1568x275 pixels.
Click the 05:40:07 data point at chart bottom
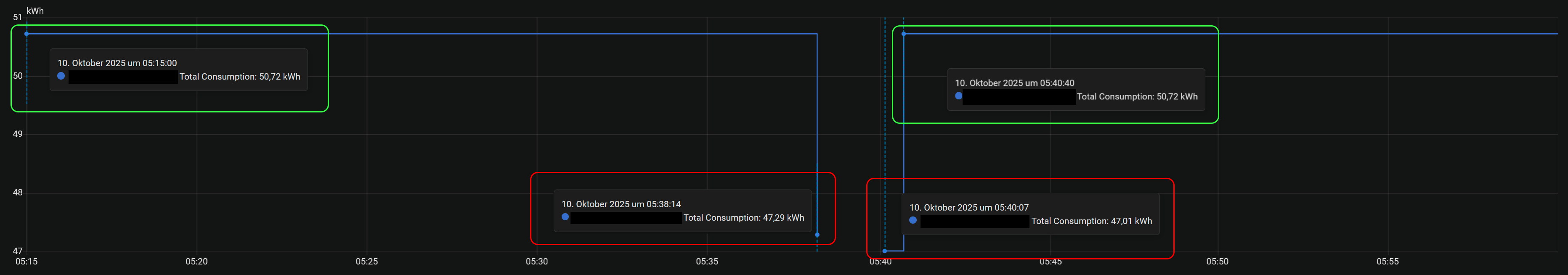pyautogui.click(x=884, y=251)
